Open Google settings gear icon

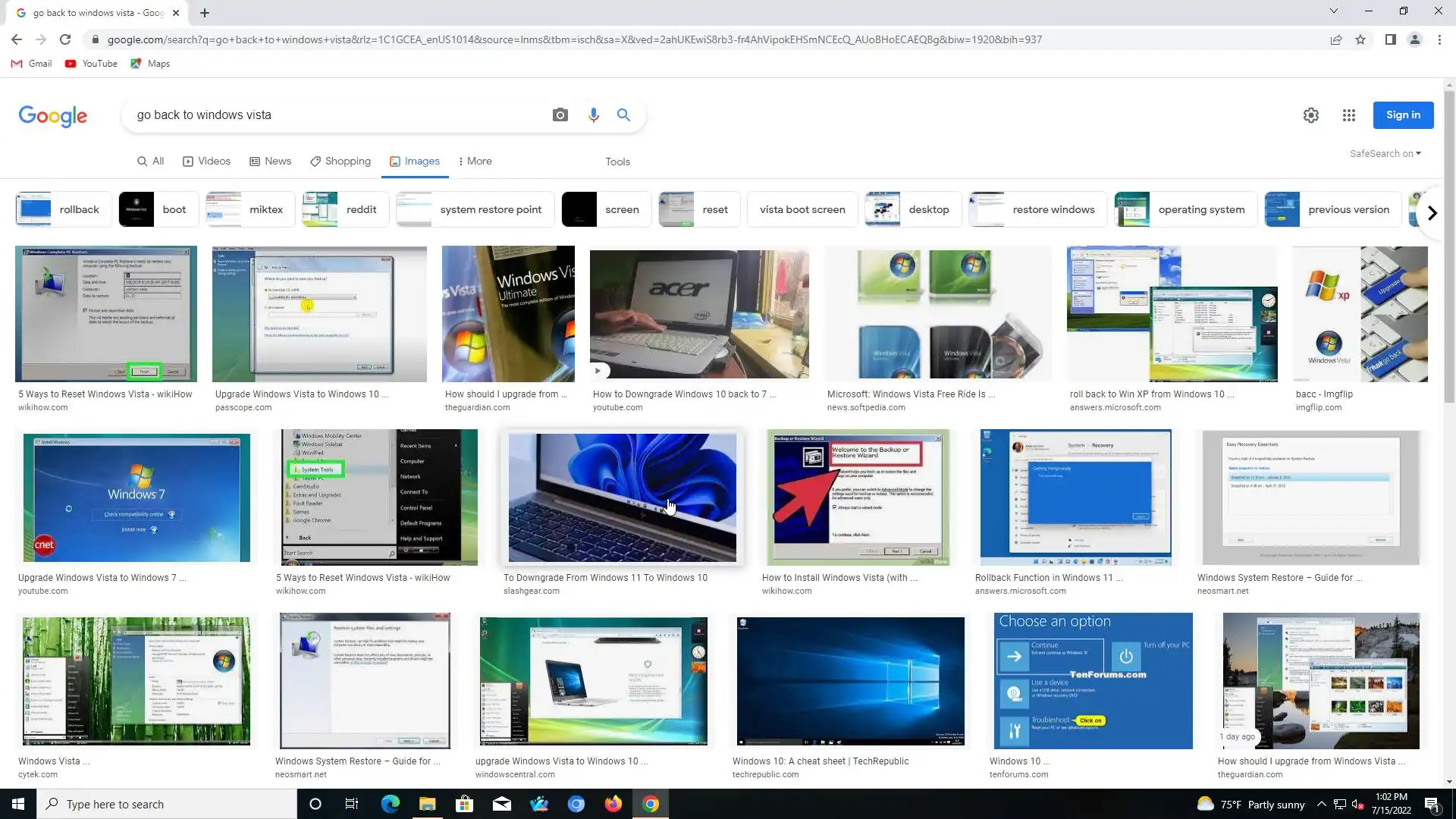[1310, 115]
